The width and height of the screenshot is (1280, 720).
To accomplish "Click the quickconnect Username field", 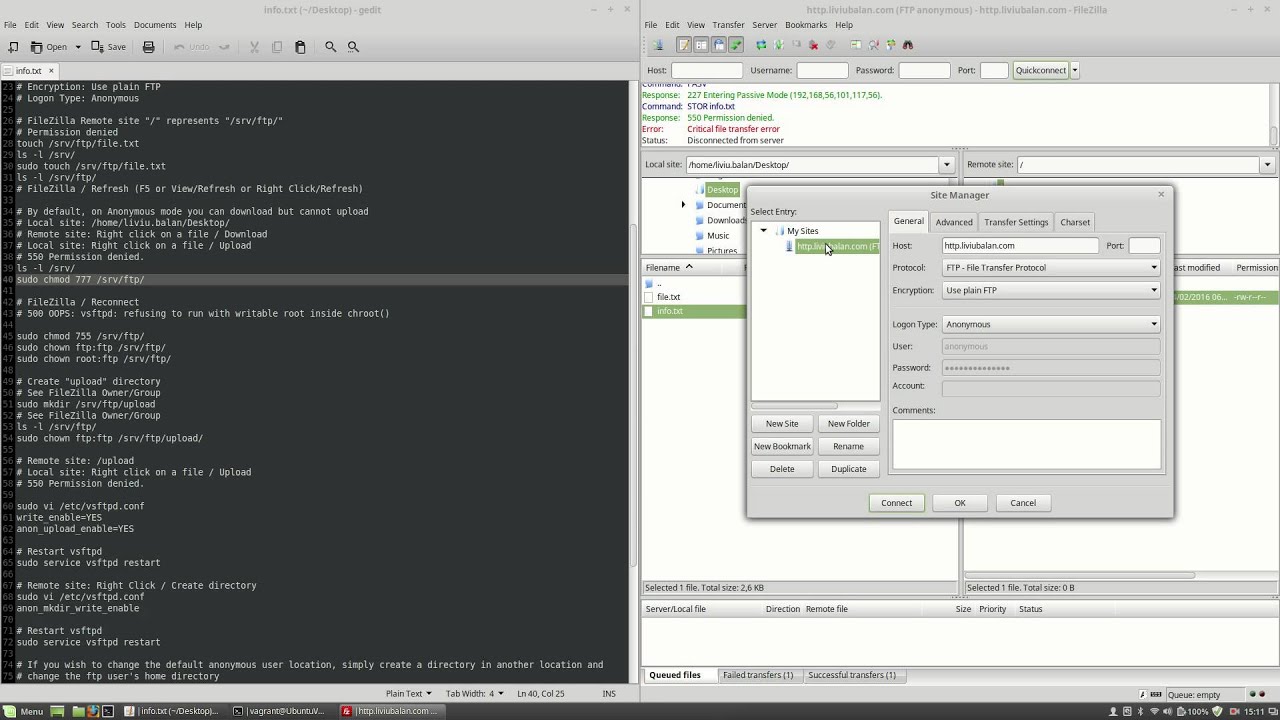I will tap(822, 70).
